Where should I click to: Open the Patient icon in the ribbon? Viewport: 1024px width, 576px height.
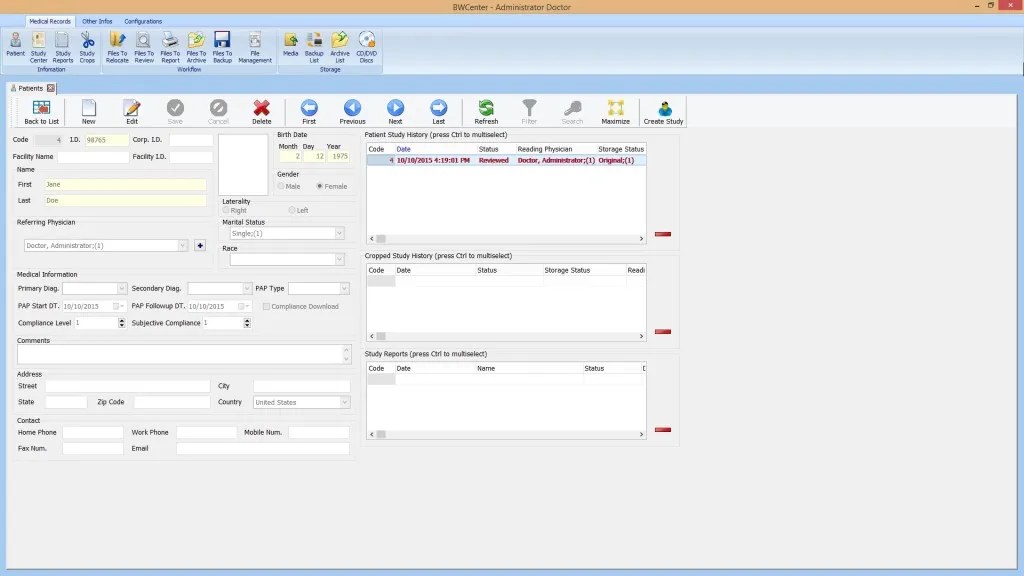[x=15, y=46]
